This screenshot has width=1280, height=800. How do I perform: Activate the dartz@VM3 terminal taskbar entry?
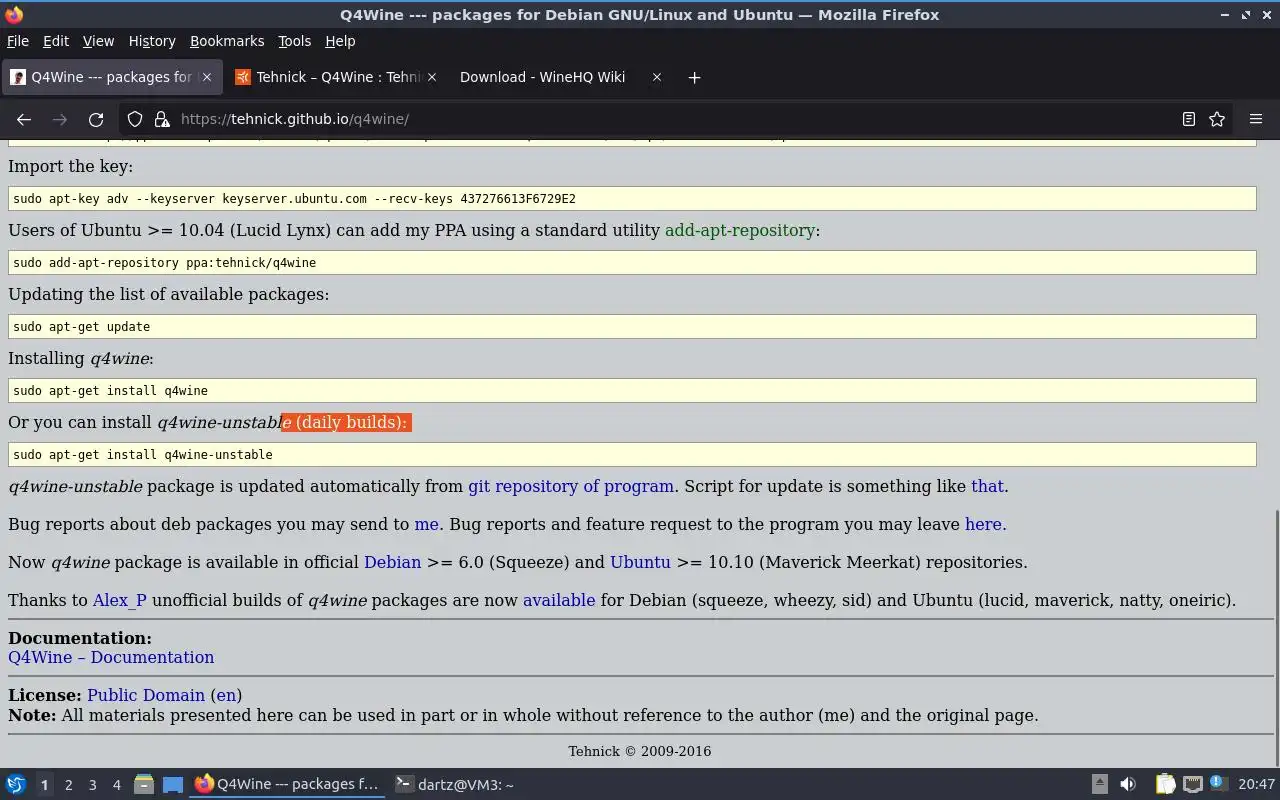[x=455, y=785]
